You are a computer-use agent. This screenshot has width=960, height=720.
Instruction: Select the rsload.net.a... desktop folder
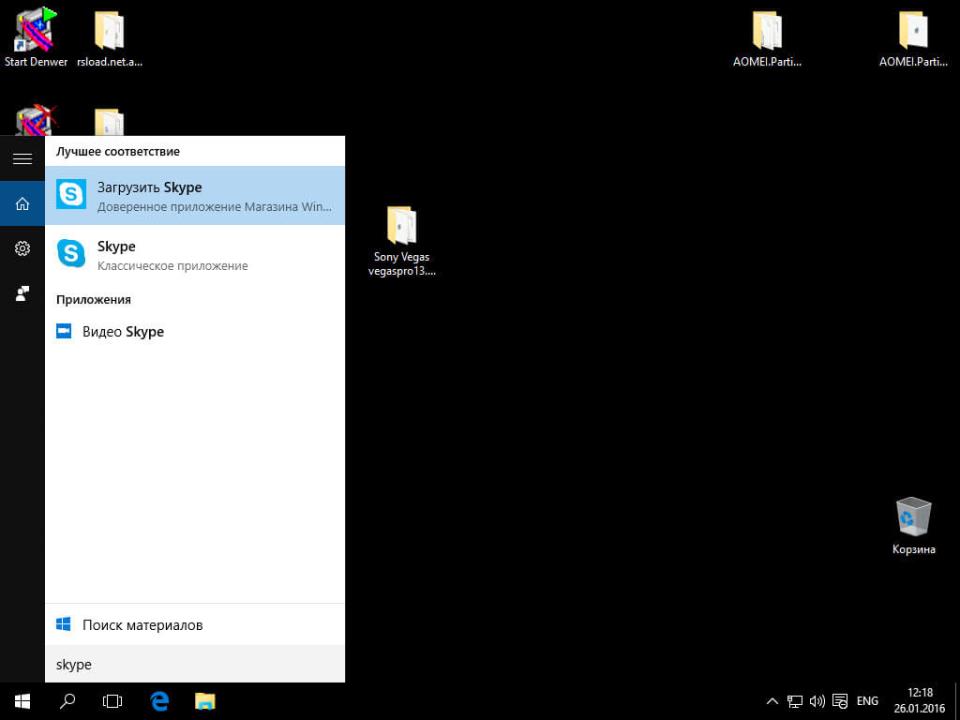pyautogui.click(x=110, y=37)
